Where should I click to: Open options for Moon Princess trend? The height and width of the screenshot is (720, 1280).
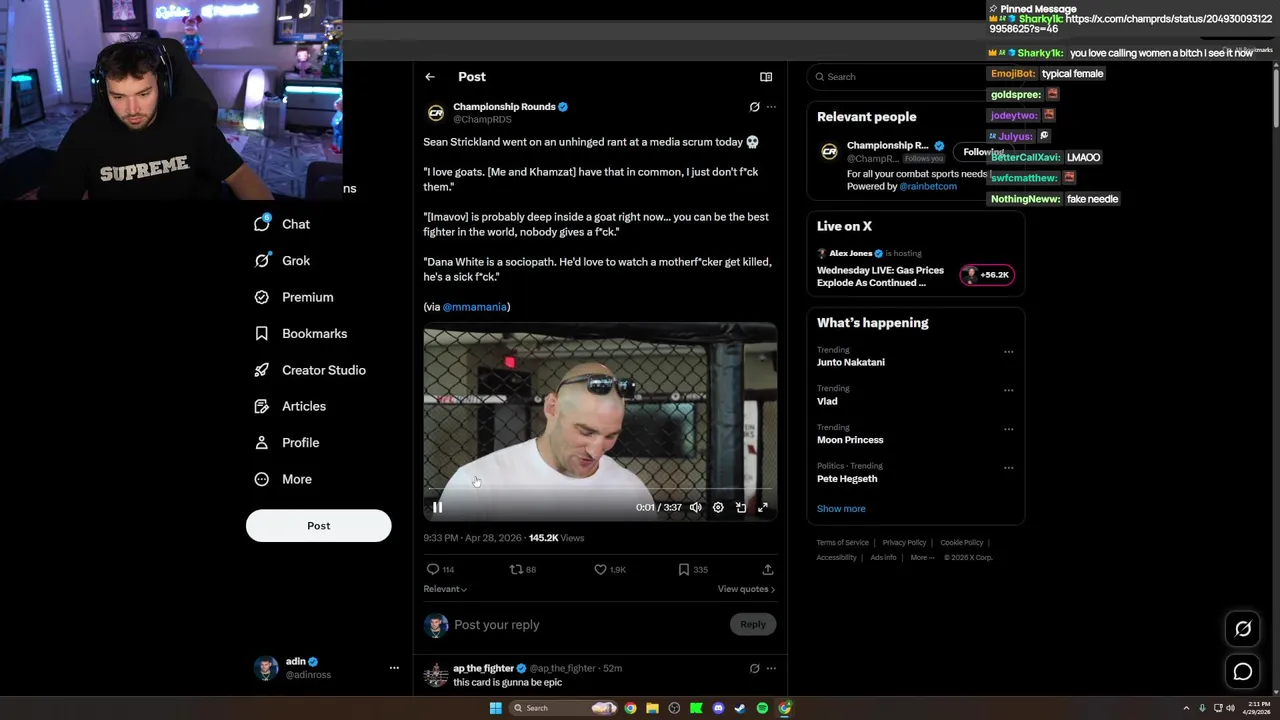(x=1008, y=429)
